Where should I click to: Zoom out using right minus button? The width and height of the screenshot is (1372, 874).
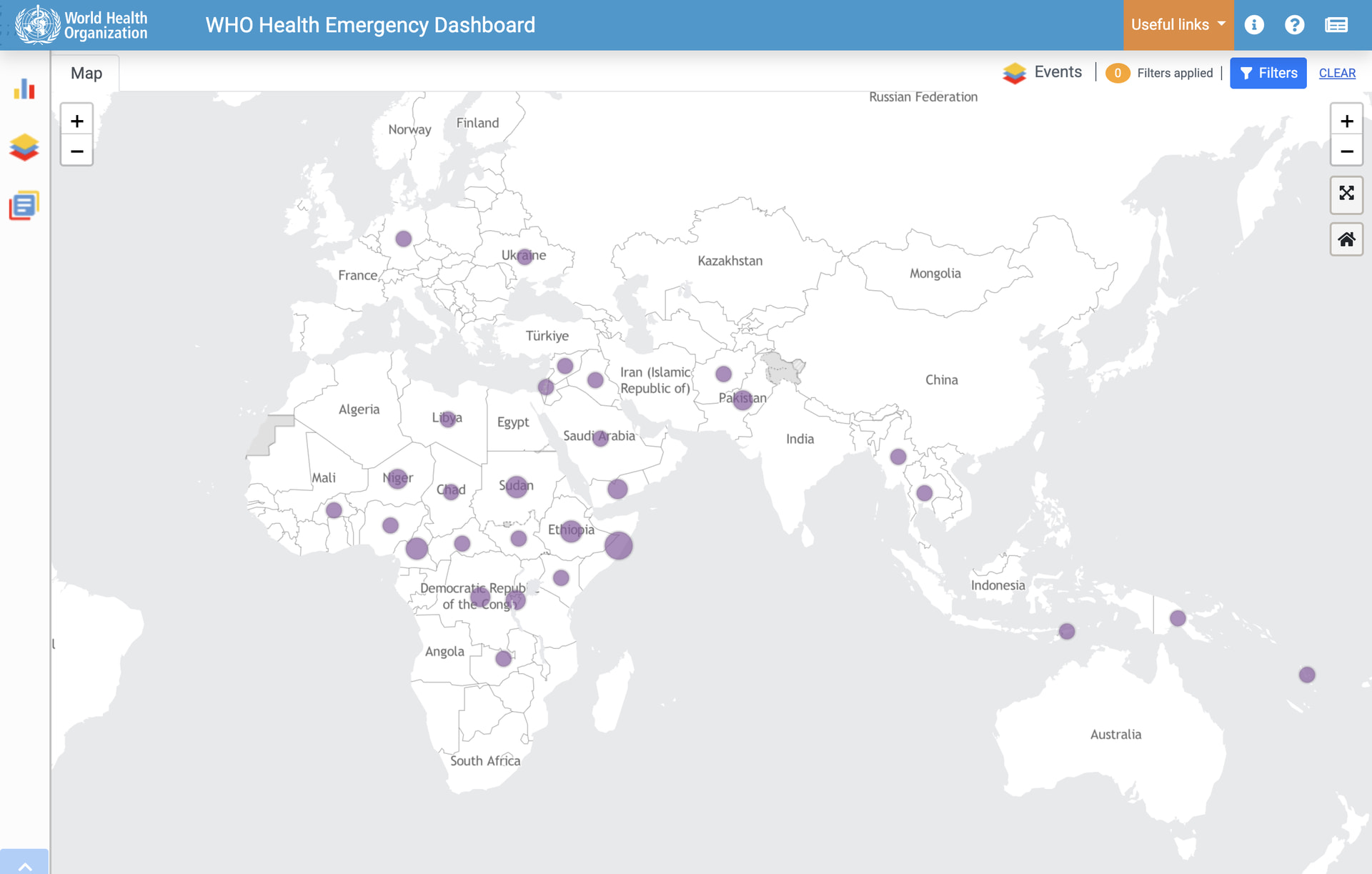click(x=1346, y=151)
